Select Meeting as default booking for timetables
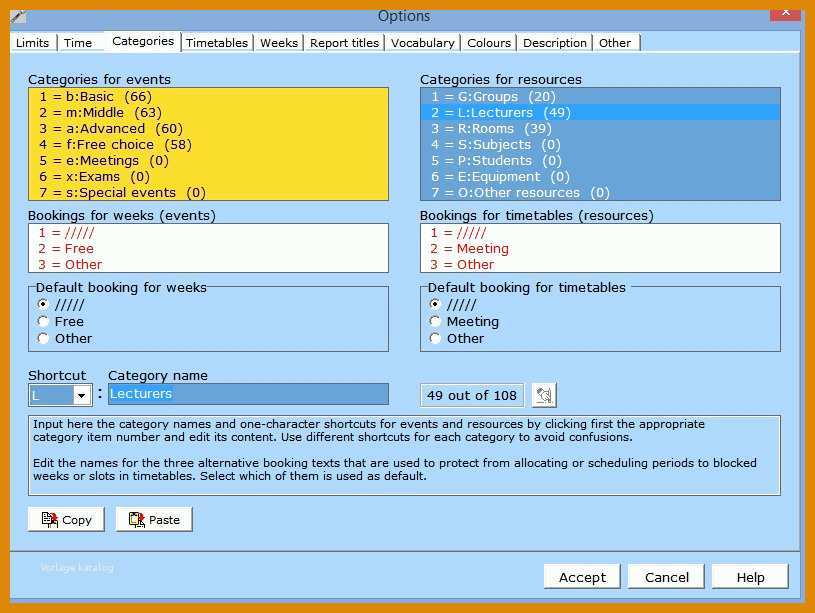This screenshot has width=815, height=613. tap(436, 322)
